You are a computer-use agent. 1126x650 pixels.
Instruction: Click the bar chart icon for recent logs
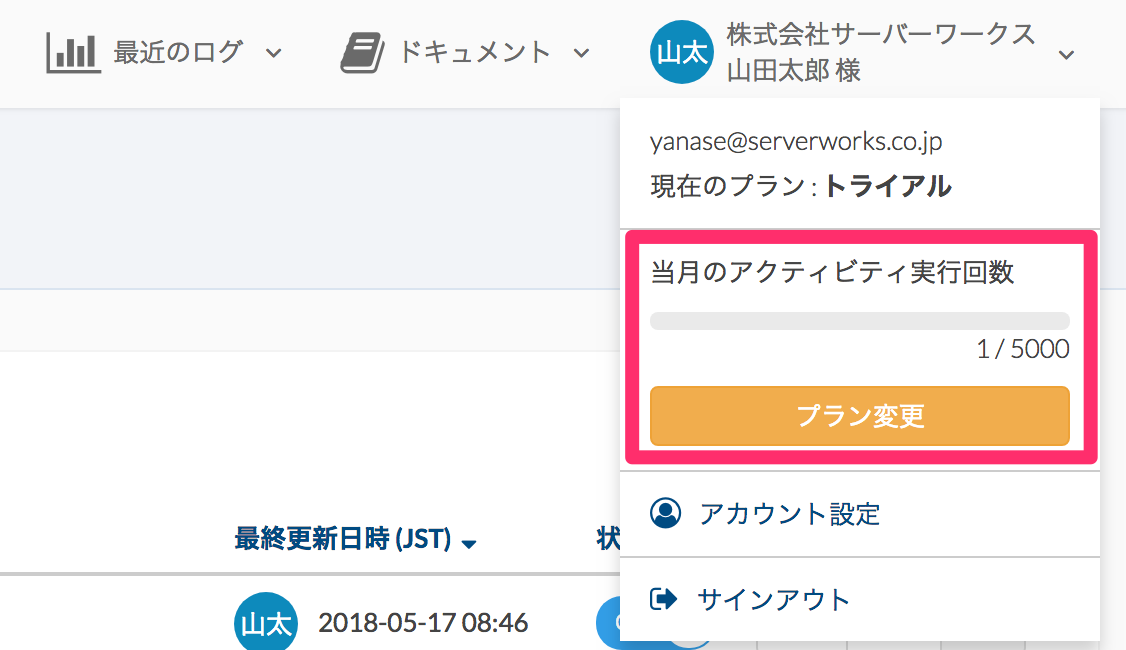click(73, 52)
